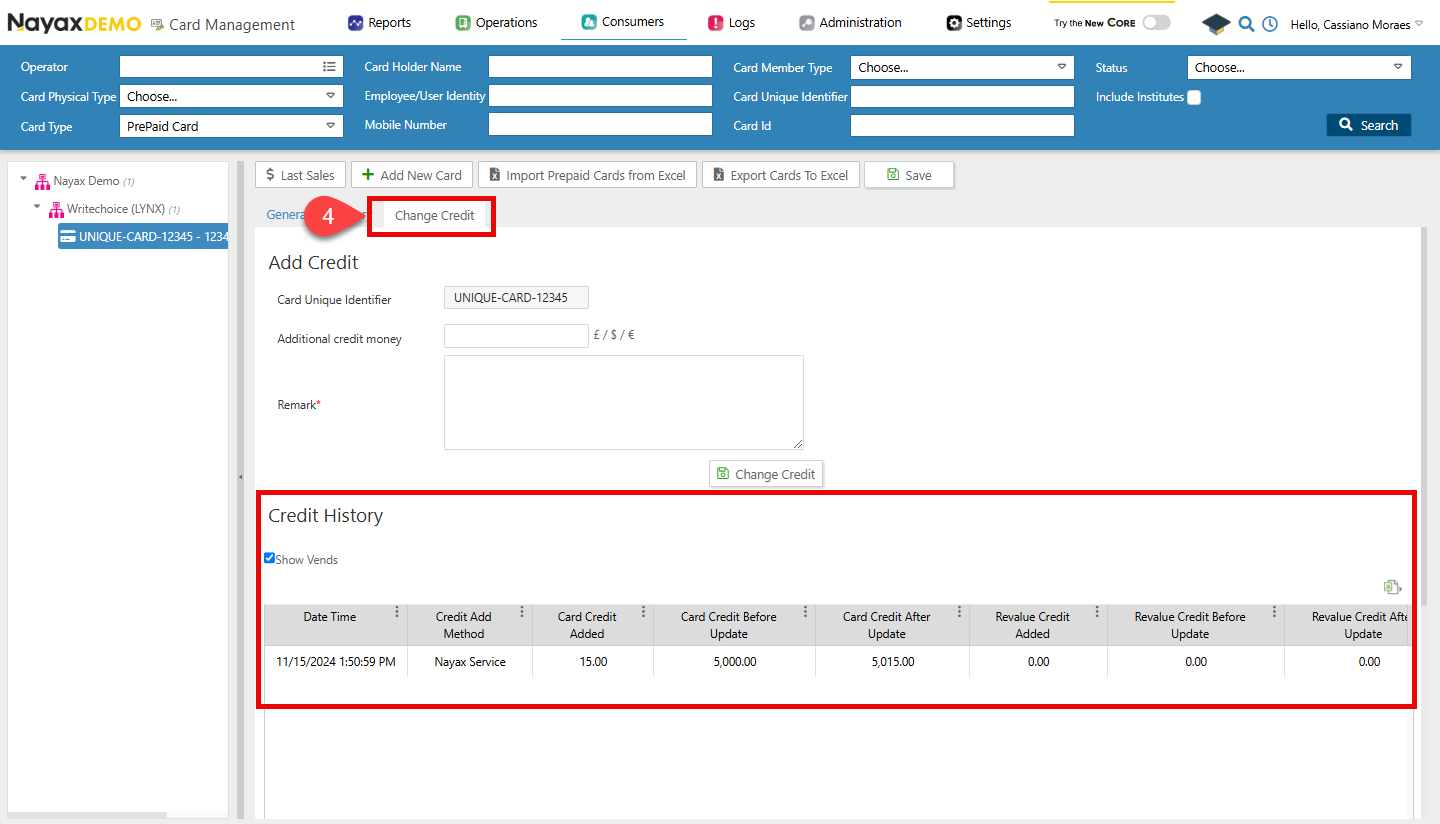Image resolution: width=1440 pixels, height=824 pixels.
Task: Click the Mobile Number field
Action: coord(600,125)
